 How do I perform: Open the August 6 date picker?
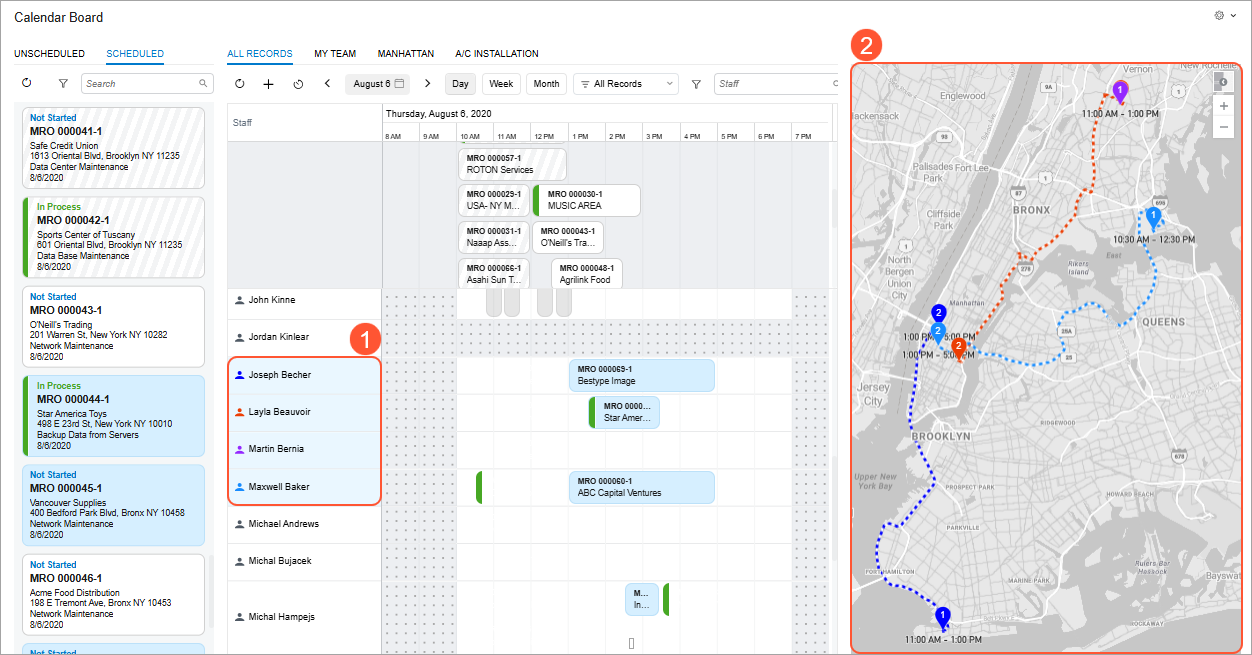(x=377, y=84)
